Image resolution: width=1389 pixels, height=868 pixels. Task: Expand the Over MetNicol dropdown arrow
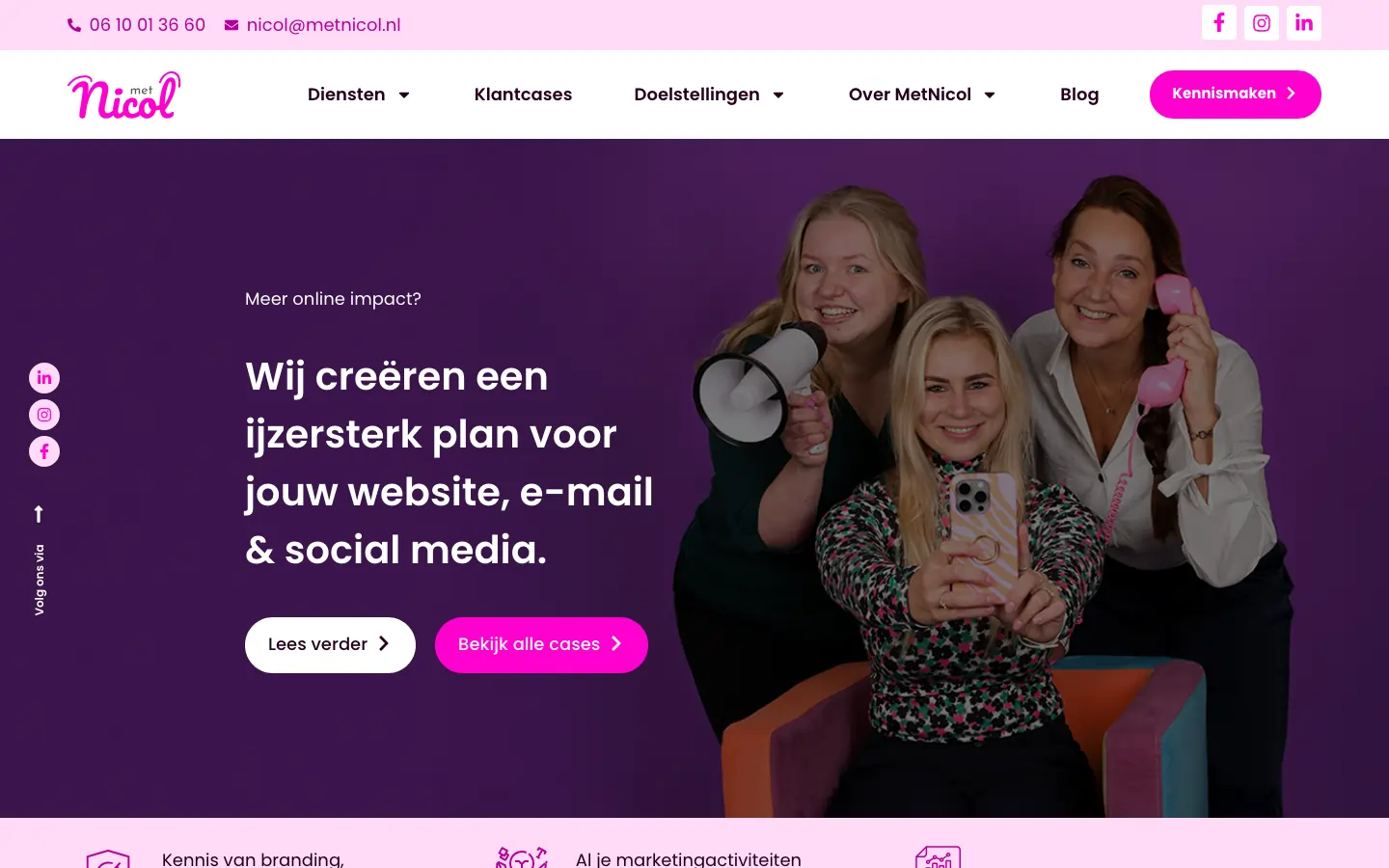pyautogui.click(x=990, y=95)
